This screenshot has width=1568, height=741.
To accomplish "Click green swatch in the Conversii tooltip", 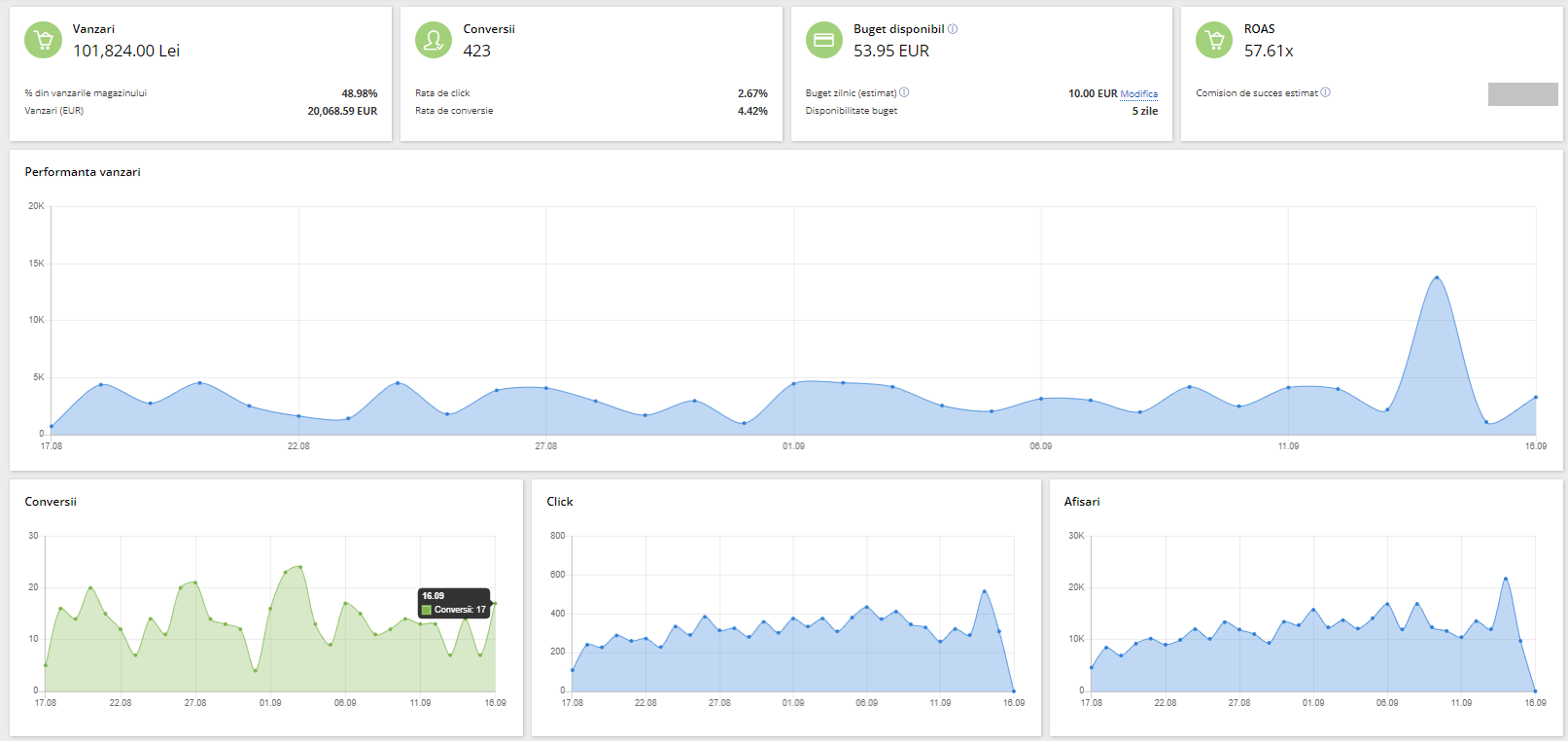I will (427, 610).
